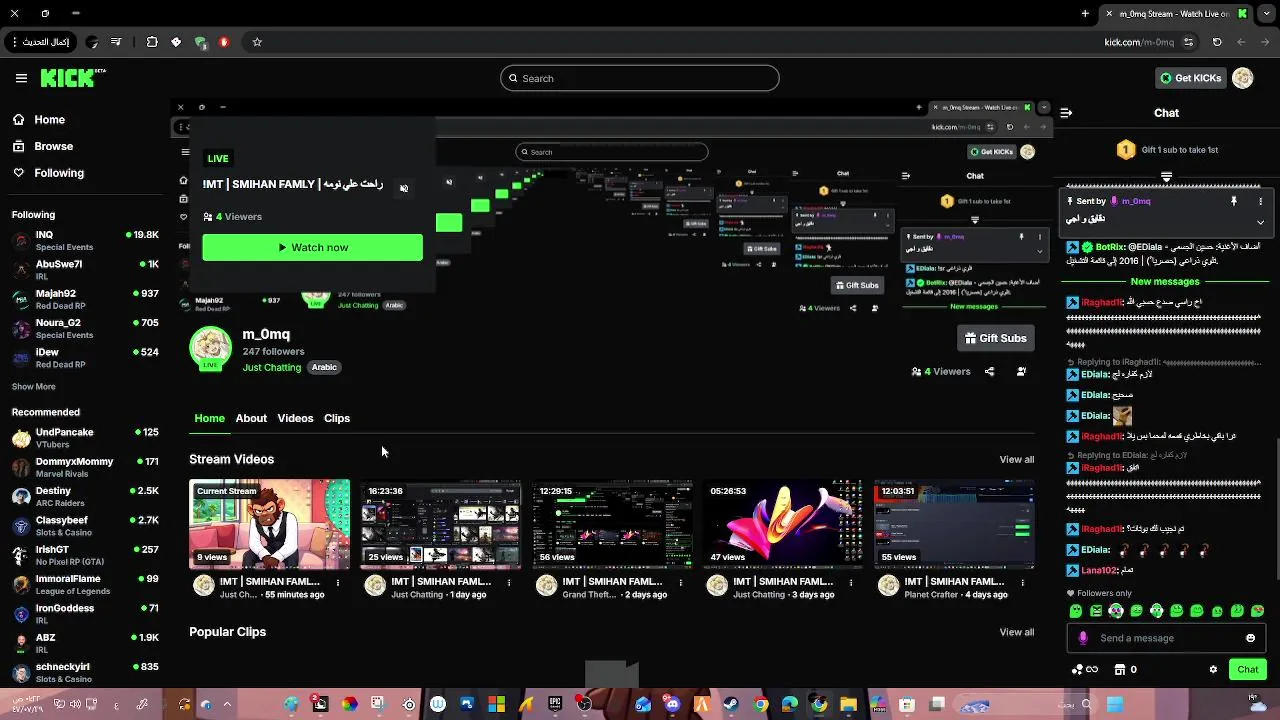Open options for 2 days ago video
This screenshot has width=1280, height=720.
[681, 582]
